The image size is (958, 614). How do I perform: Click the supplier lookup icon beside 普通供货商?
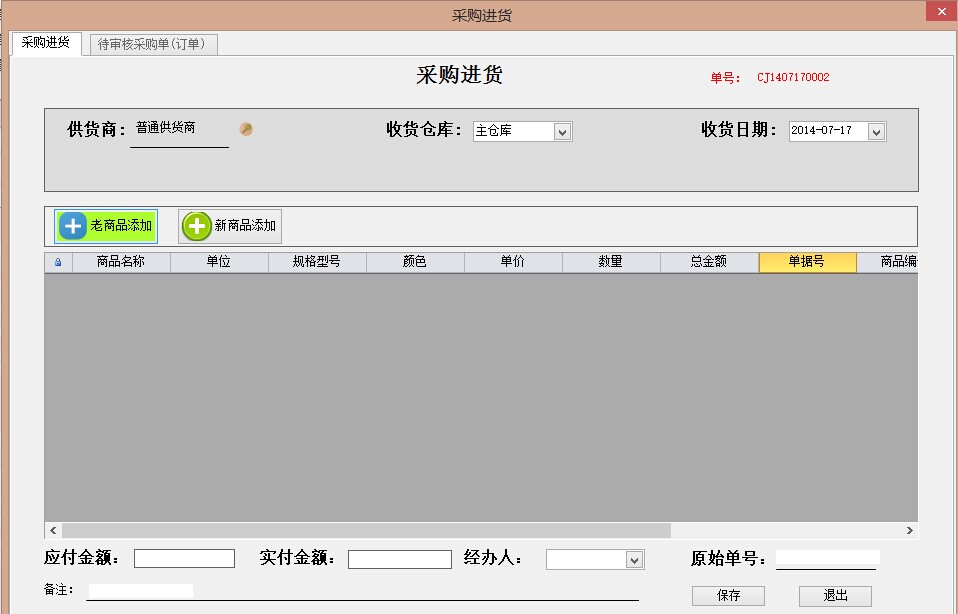click(246, 129)
